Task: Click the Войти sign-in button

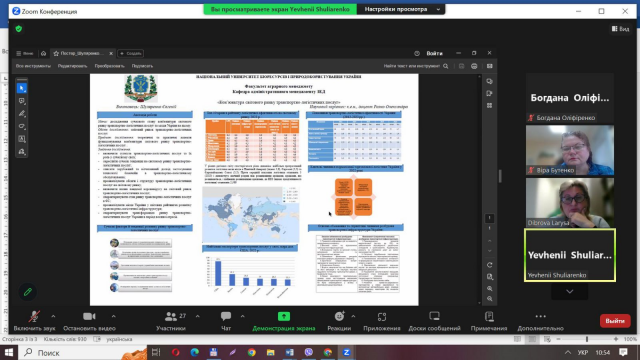Action: pos(434,53)
